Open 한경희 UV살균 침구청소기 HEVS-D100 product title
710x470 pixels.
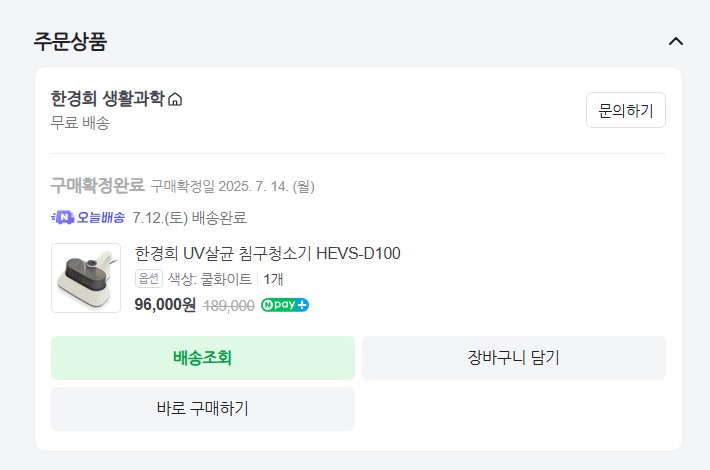tap(267, 253)
